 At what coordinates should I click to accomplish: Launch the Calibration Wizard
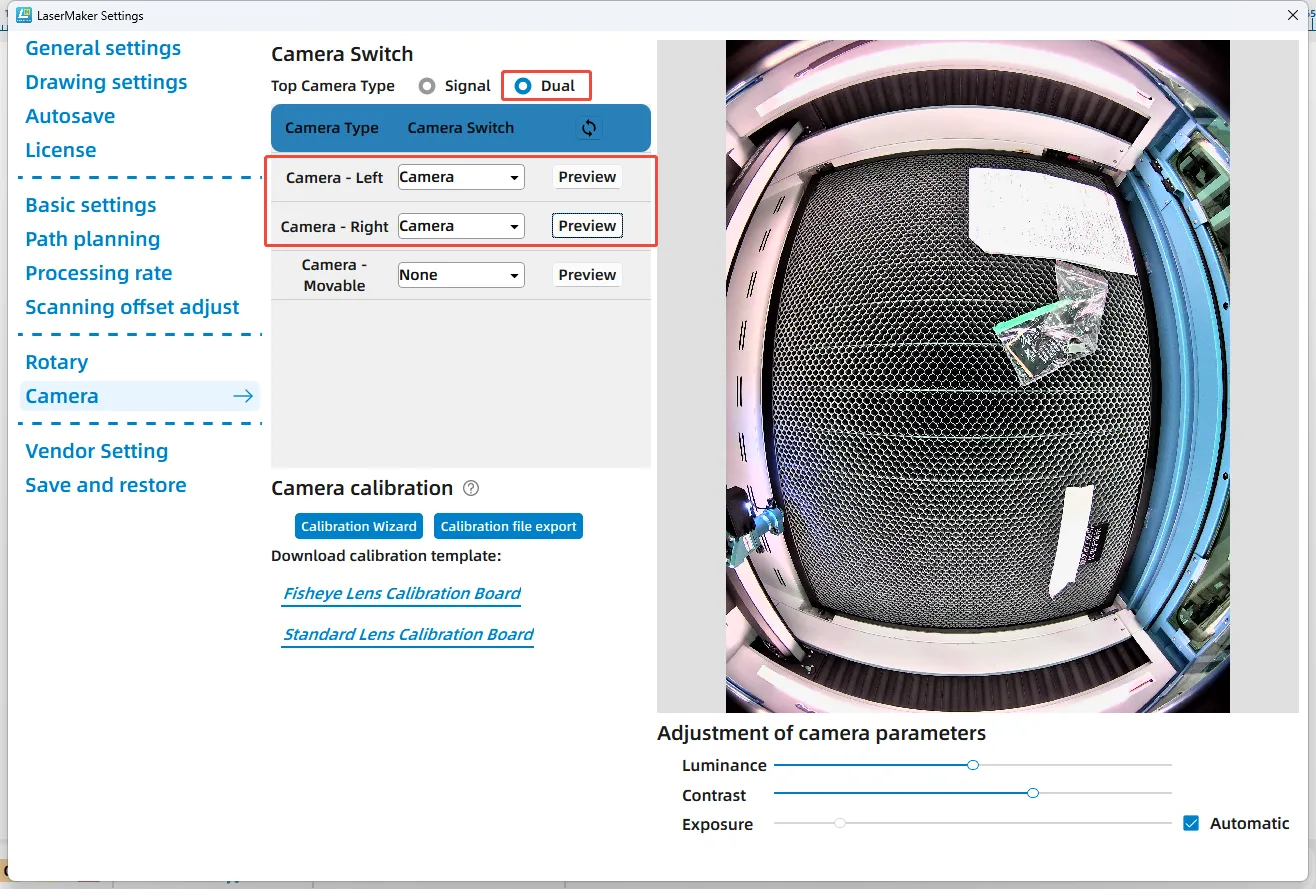coord(359,526)
